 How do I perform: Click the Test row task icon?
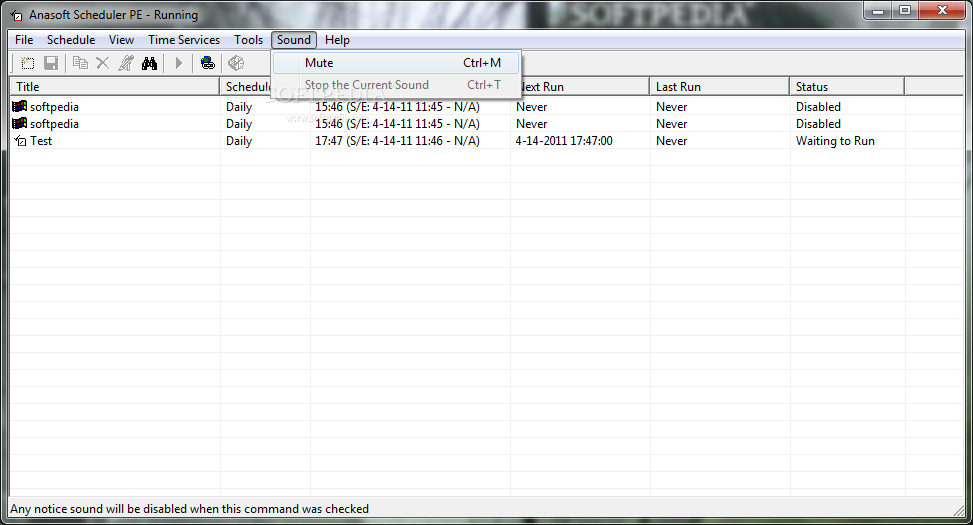coord(20,141)
